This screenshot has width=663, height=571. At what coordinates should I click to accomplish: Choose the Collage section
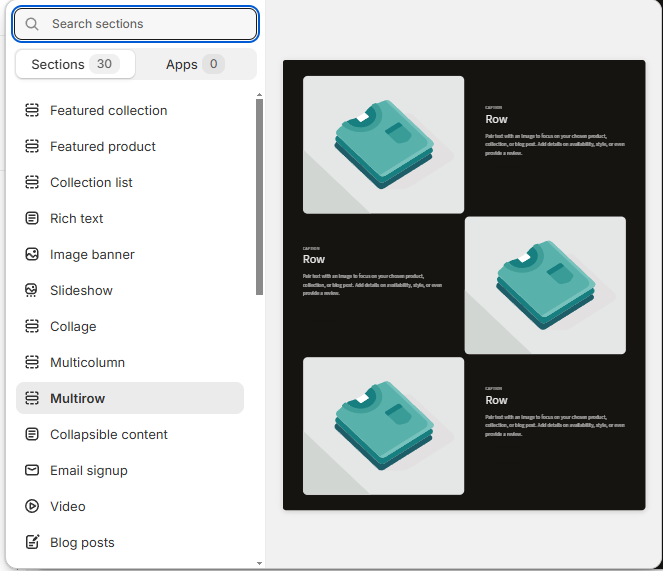click(73, 326)
